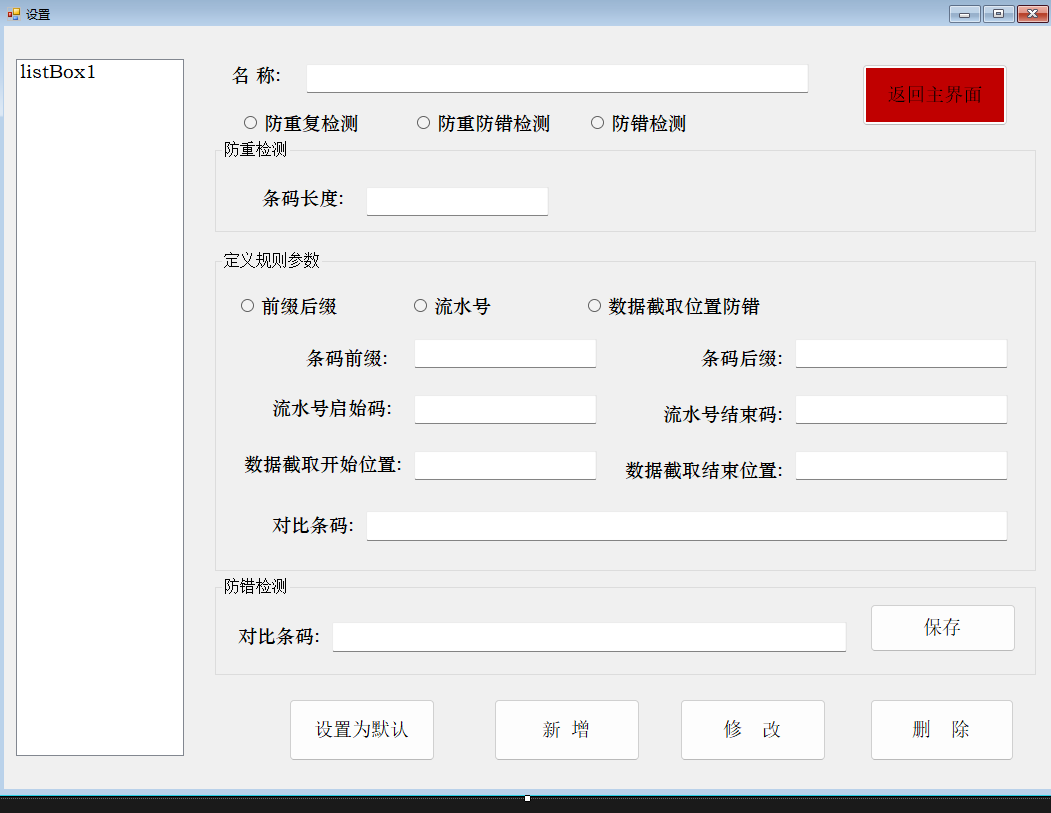1051x813 pixels.
Task: Click the 设置为默认 button
Action: click(362, 730)
